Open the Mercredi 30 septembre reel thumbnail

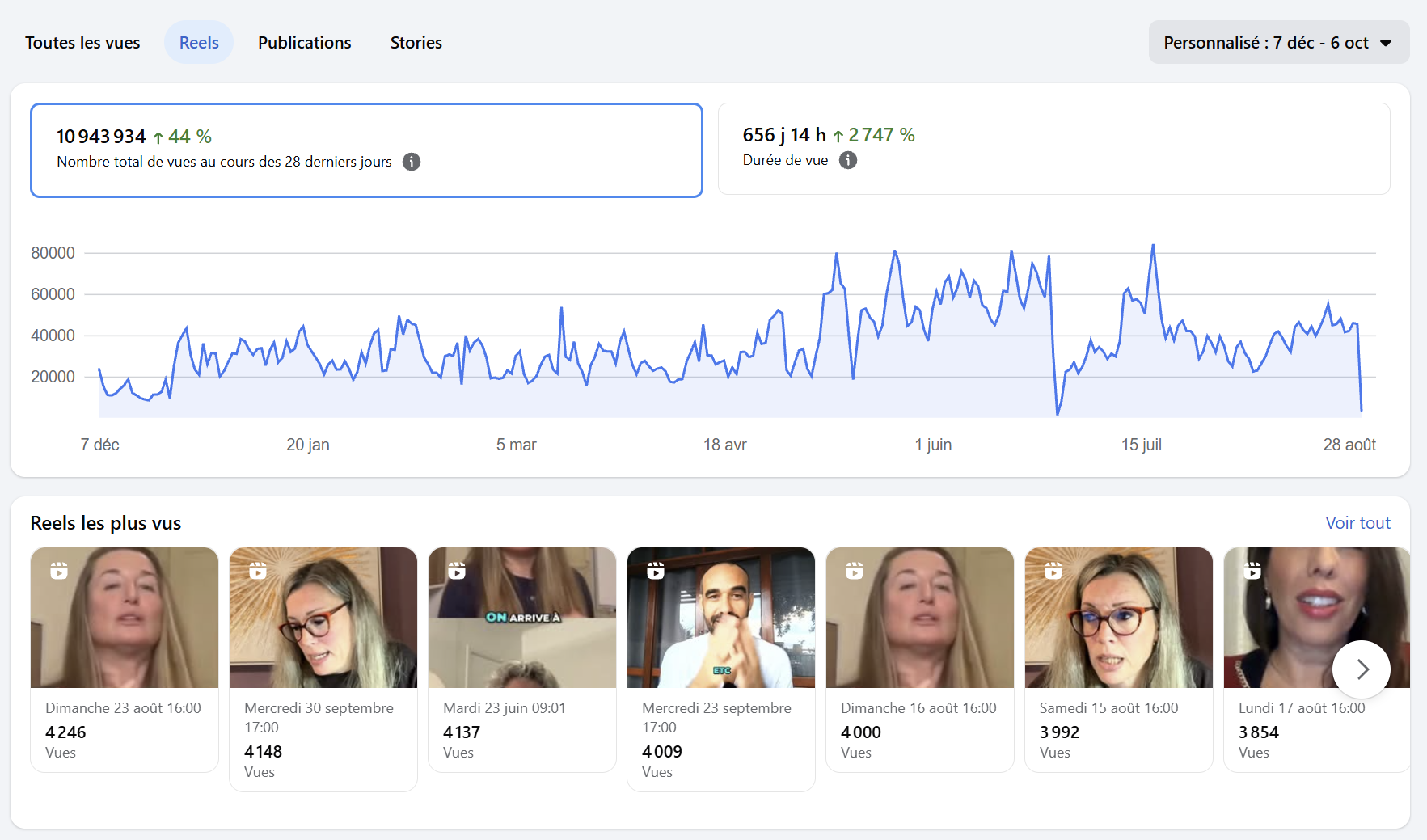click(x=323, y=618)
